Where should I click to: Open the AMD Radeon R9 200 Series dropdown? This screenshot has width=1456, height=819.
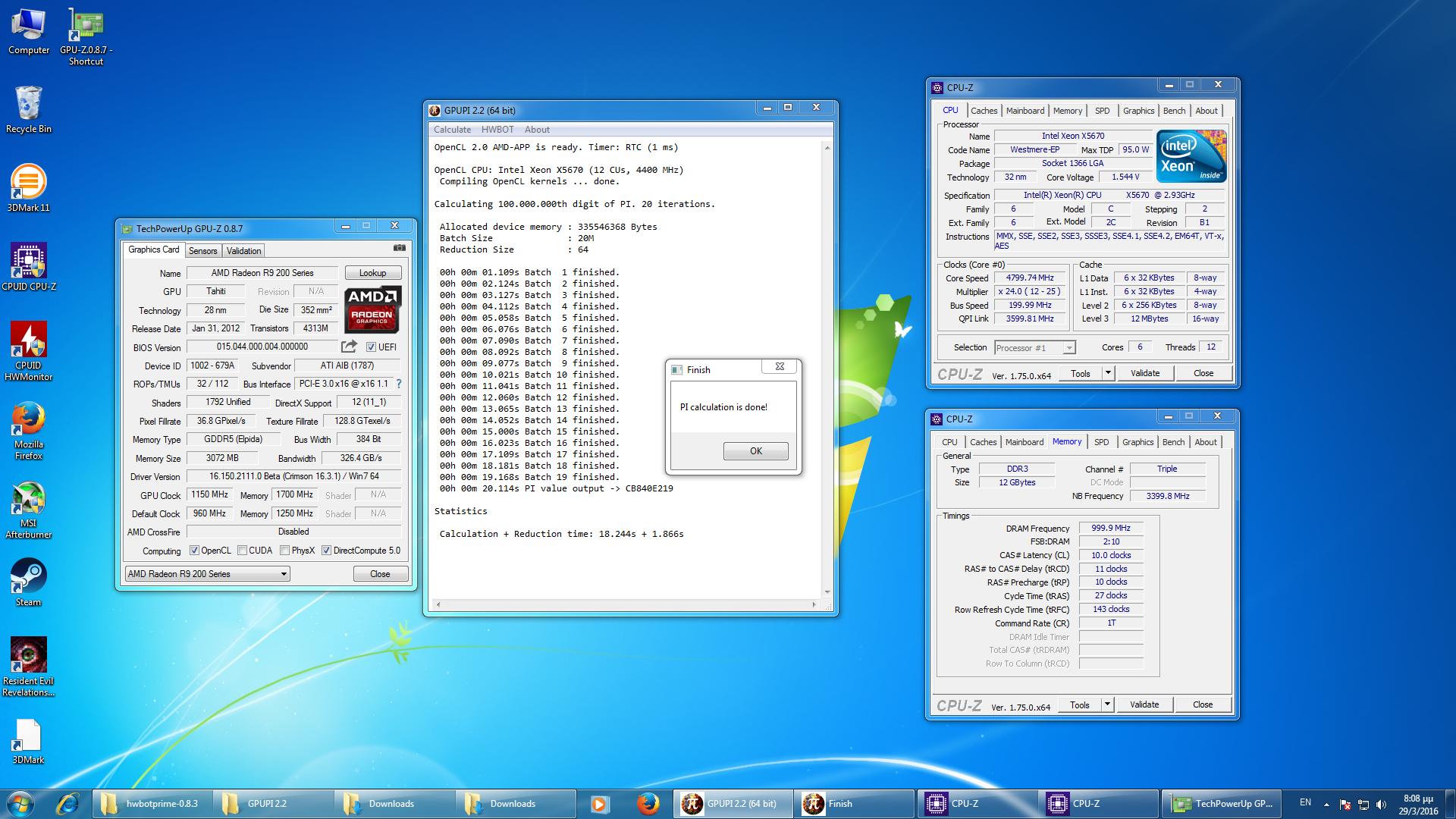207,574
